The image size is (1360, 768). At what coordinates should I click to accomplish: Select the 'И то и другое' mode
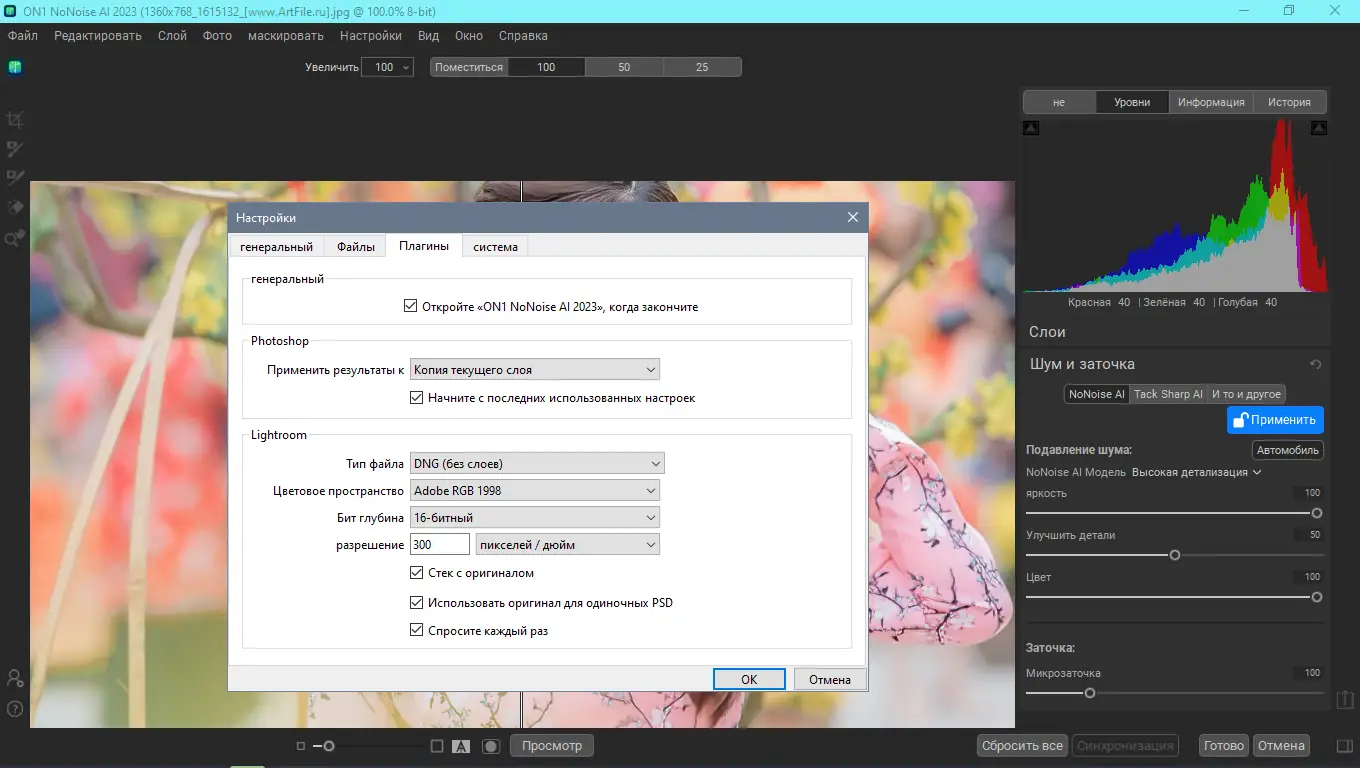(1246, 394)
